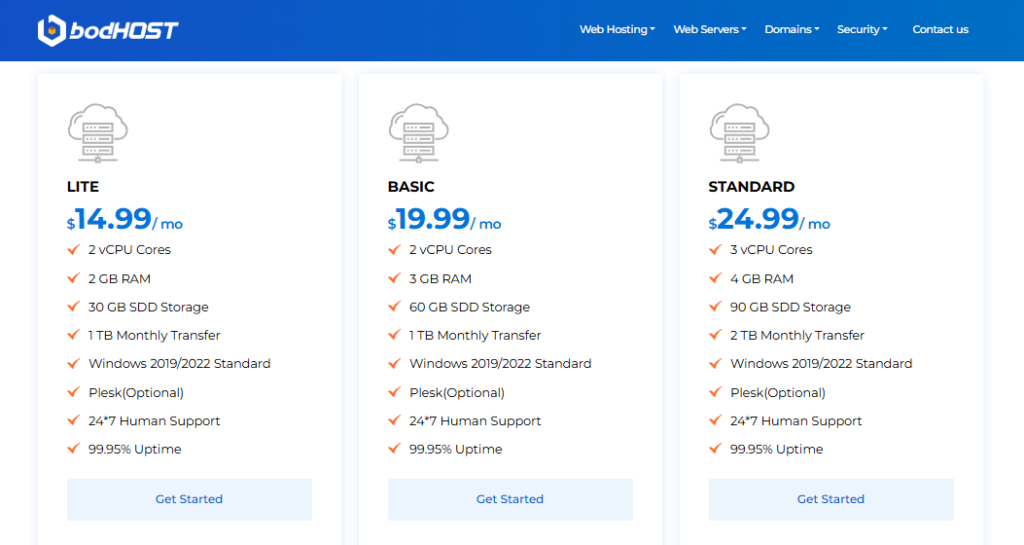Click the LITE plan cloud server icon
The width and height of the screenshot is (1024, 545).
(x=98, y=132)
